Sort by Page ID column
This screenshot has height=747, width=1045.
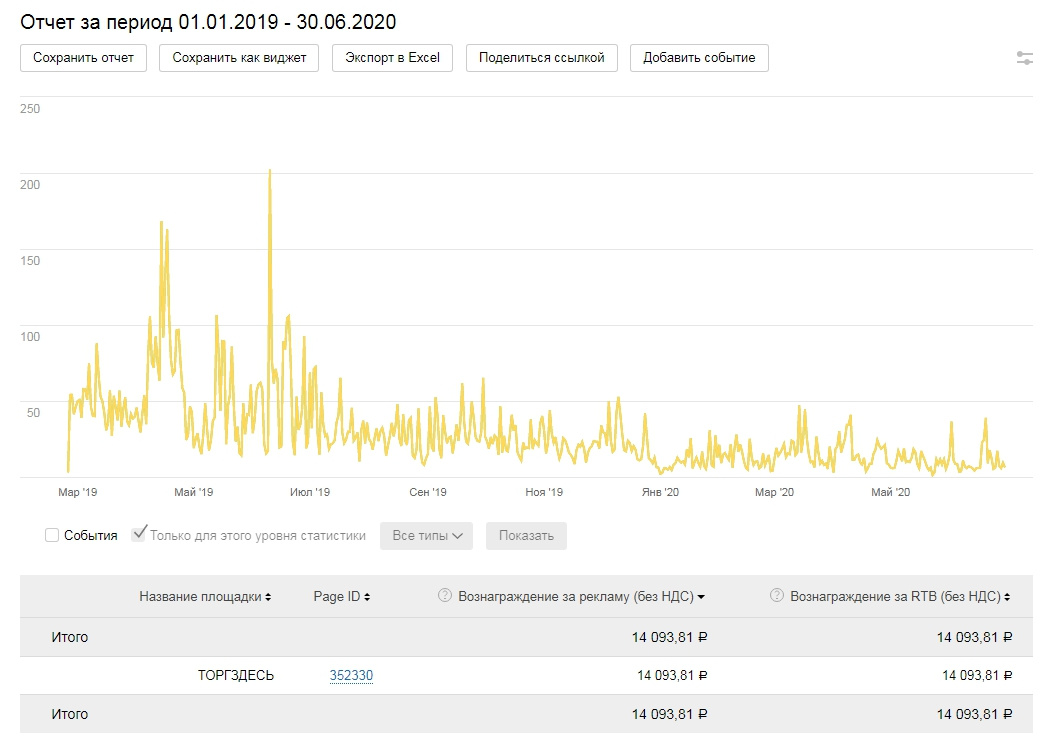(x=342, y=596)
